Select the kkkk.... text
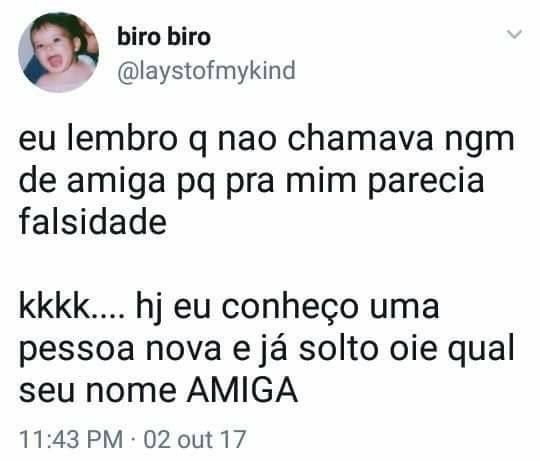The width and height of the screenshot is (540, 461). pyautogui.click(x=73, y=306)
